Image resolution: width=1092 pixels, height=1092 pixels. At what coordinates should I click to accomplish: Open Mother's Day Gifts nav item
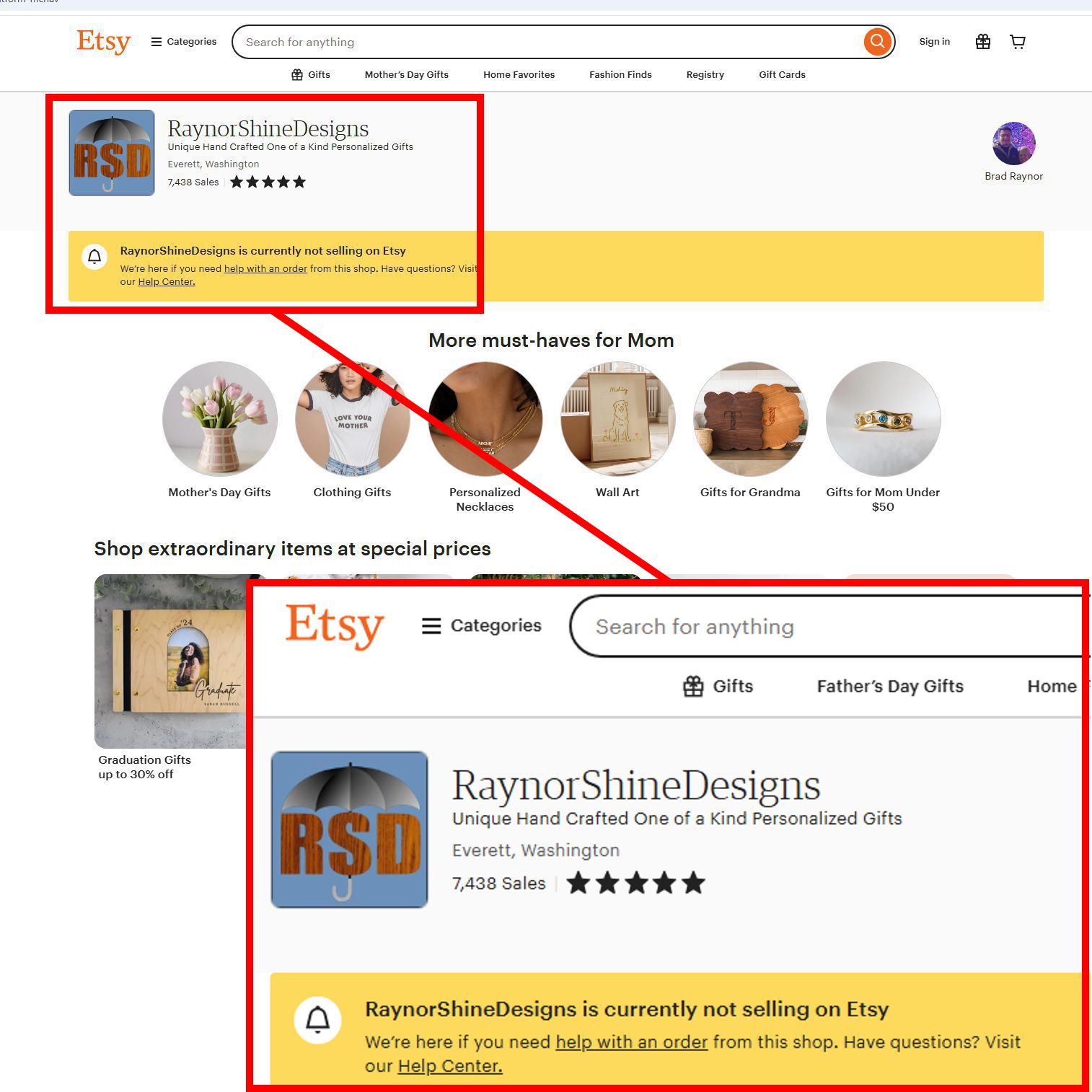407,75
